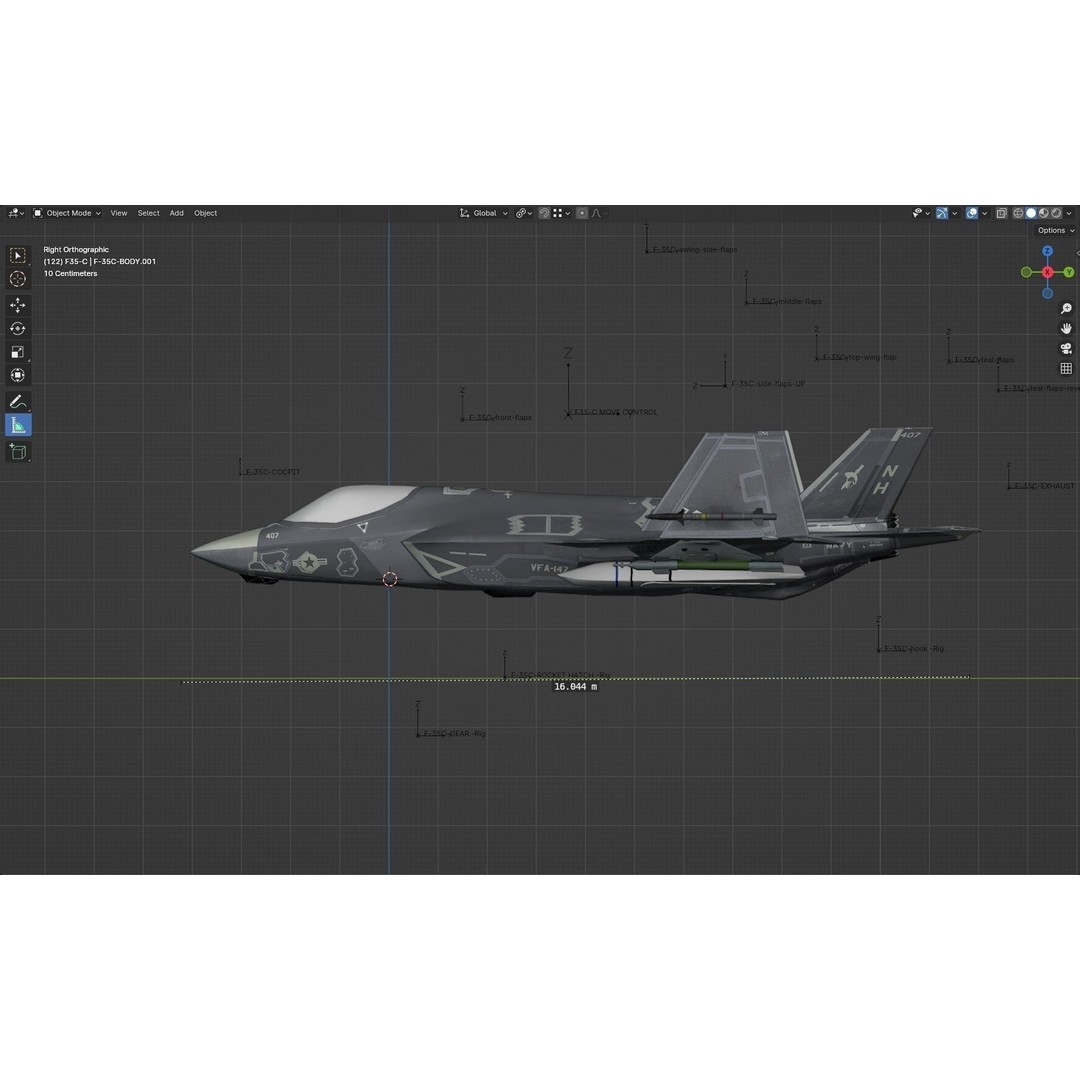
Task: Open the Add menu
Action: [x=176, y=214]
